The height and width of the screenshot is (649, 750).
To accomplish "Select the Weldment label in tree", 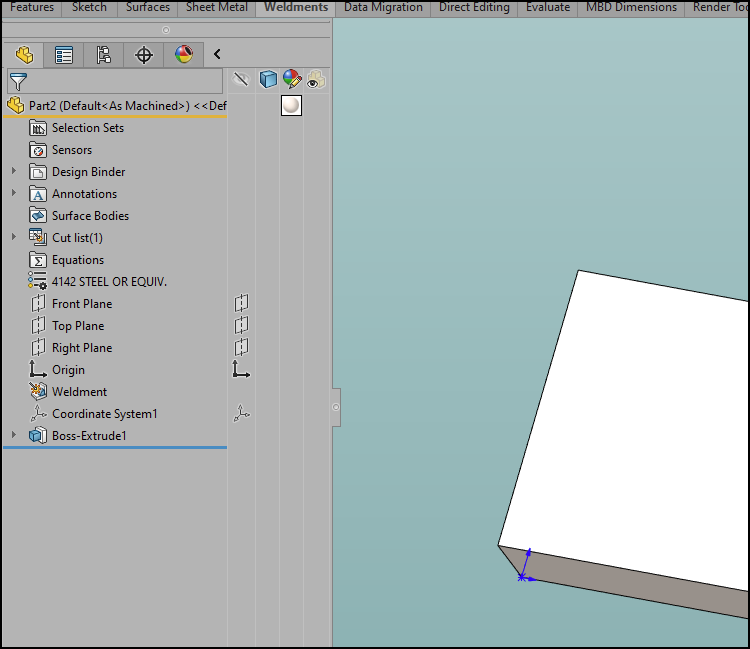I will pyautogui.click(x=79, y=392).
